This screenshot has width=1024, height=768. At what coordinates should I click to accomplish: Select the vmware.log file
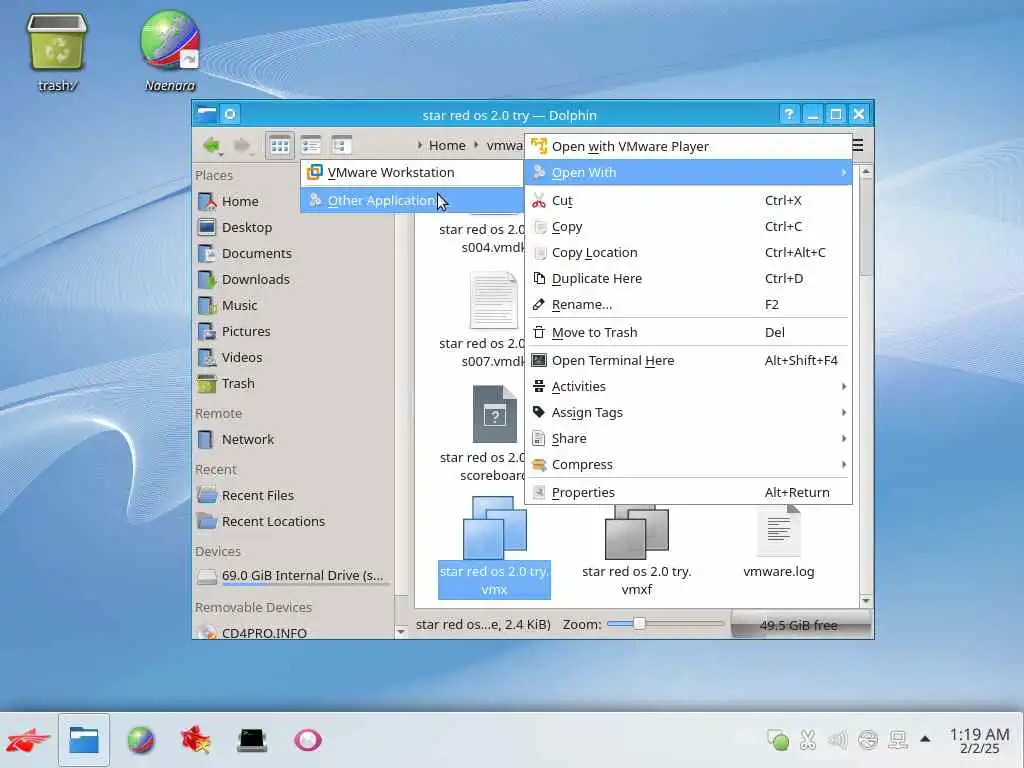click(778, 542)
